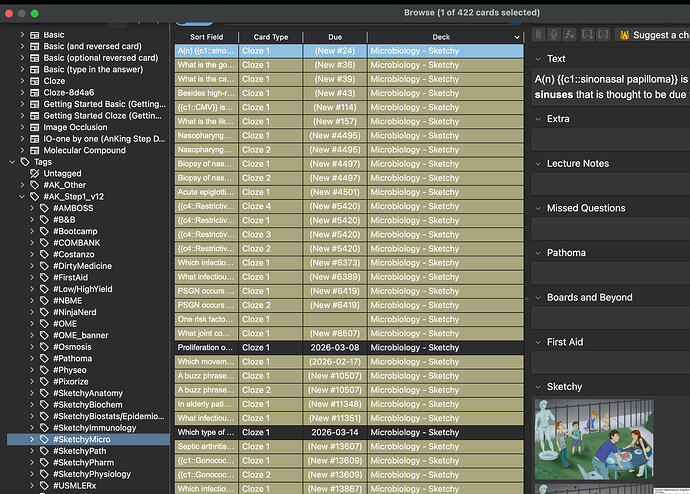Click the record audio microphone icon

pyautogui.click(x=556, y=35)
